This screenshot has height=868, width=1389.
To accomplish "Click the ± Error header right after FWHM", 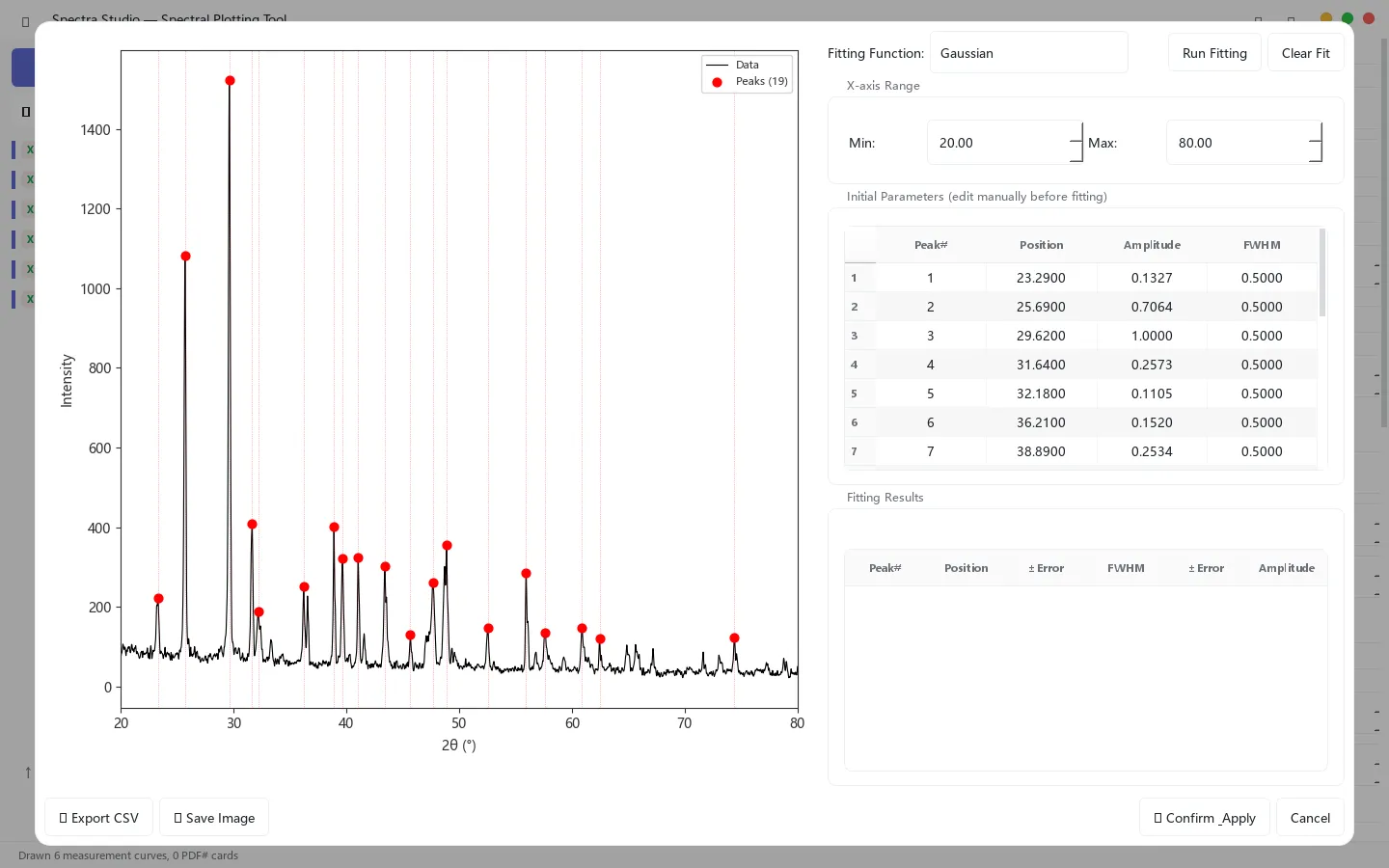I will click(1206, 568).
